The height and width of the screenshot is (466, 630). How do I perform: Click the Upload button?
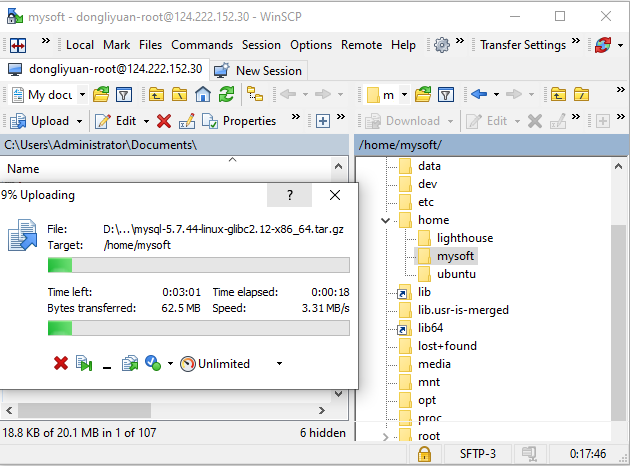click(40, 121)
